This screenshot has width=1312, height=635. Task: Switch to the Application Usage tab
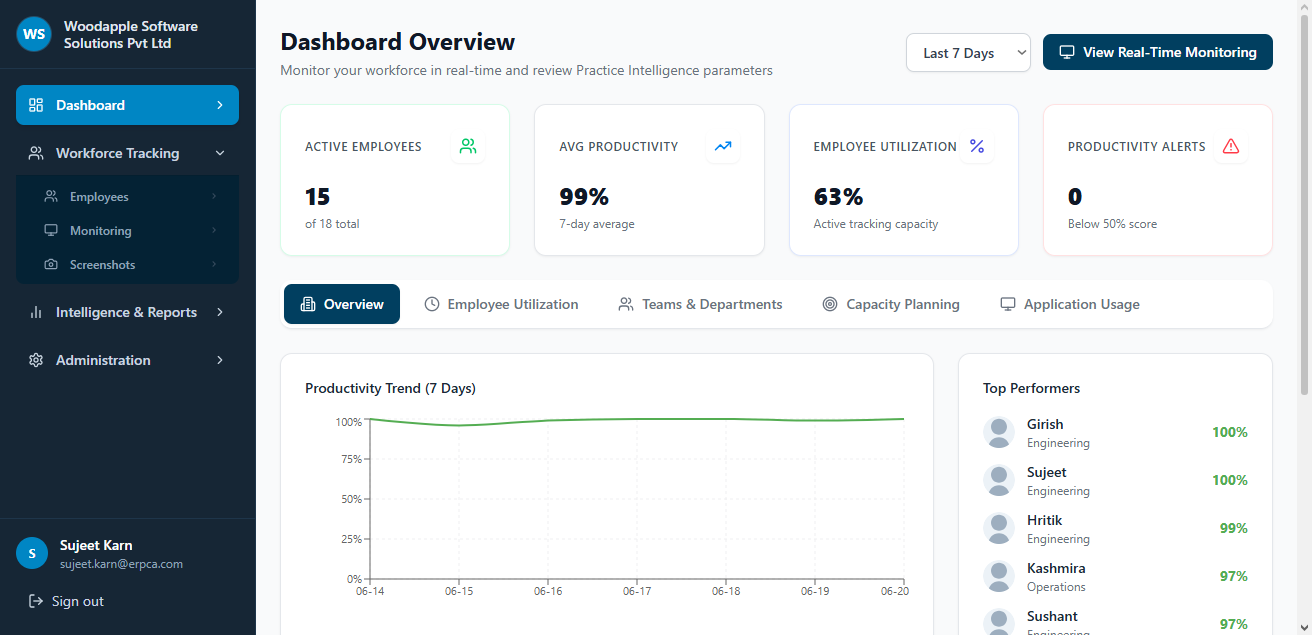[x=1070, y=304]
